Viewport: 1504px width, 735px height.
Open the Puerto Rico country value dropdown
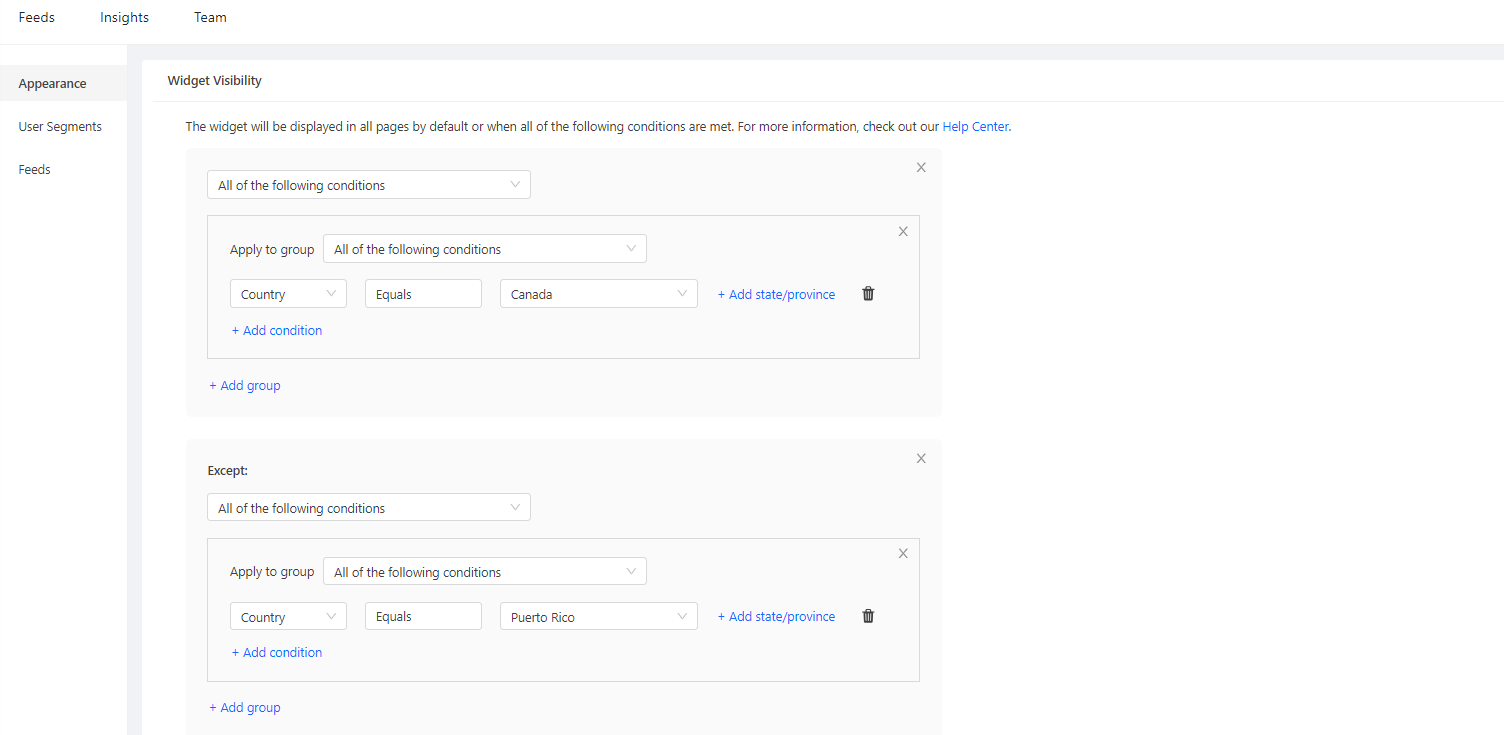click(x=599, y=617)
